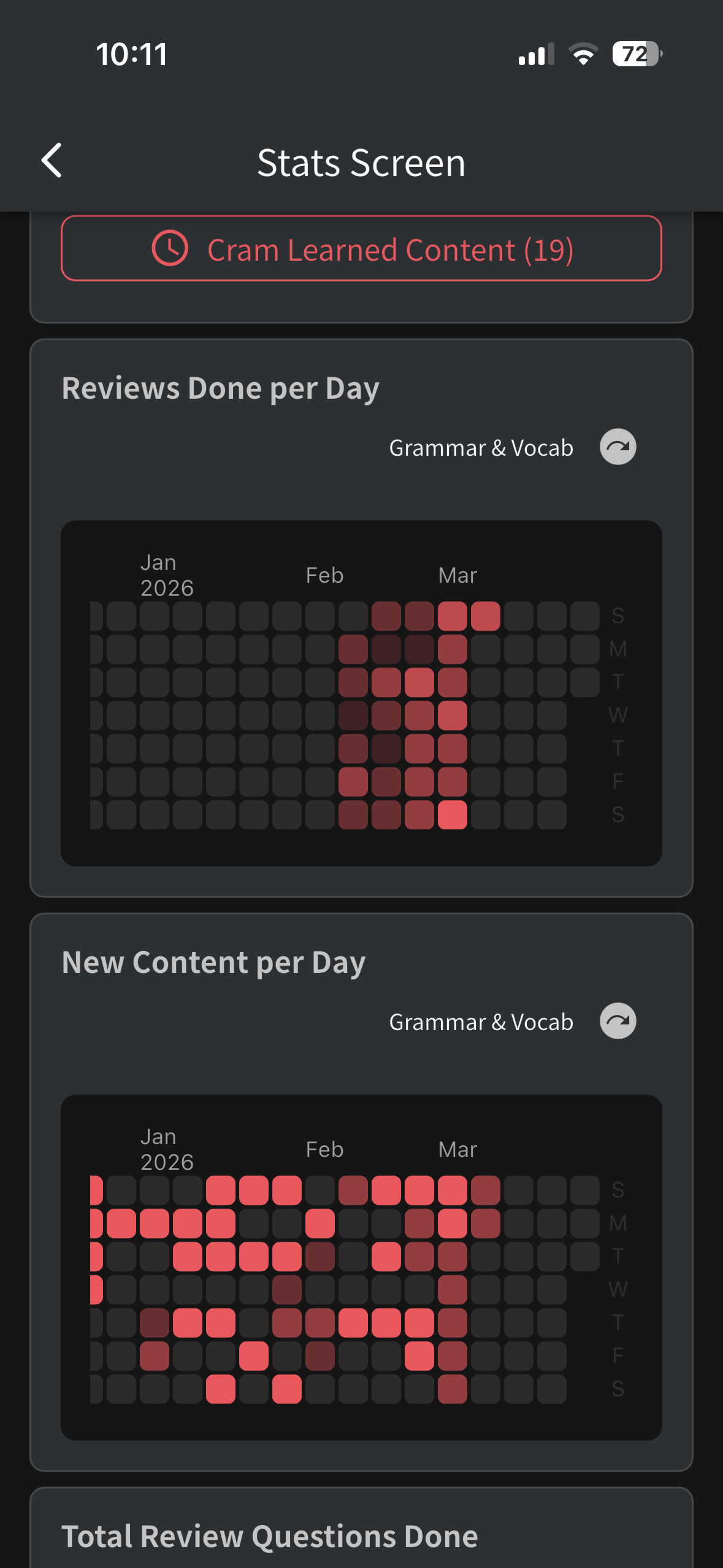723x1568 pixels.
Task: Go back using the back chevron
Action: click(52, 161)
